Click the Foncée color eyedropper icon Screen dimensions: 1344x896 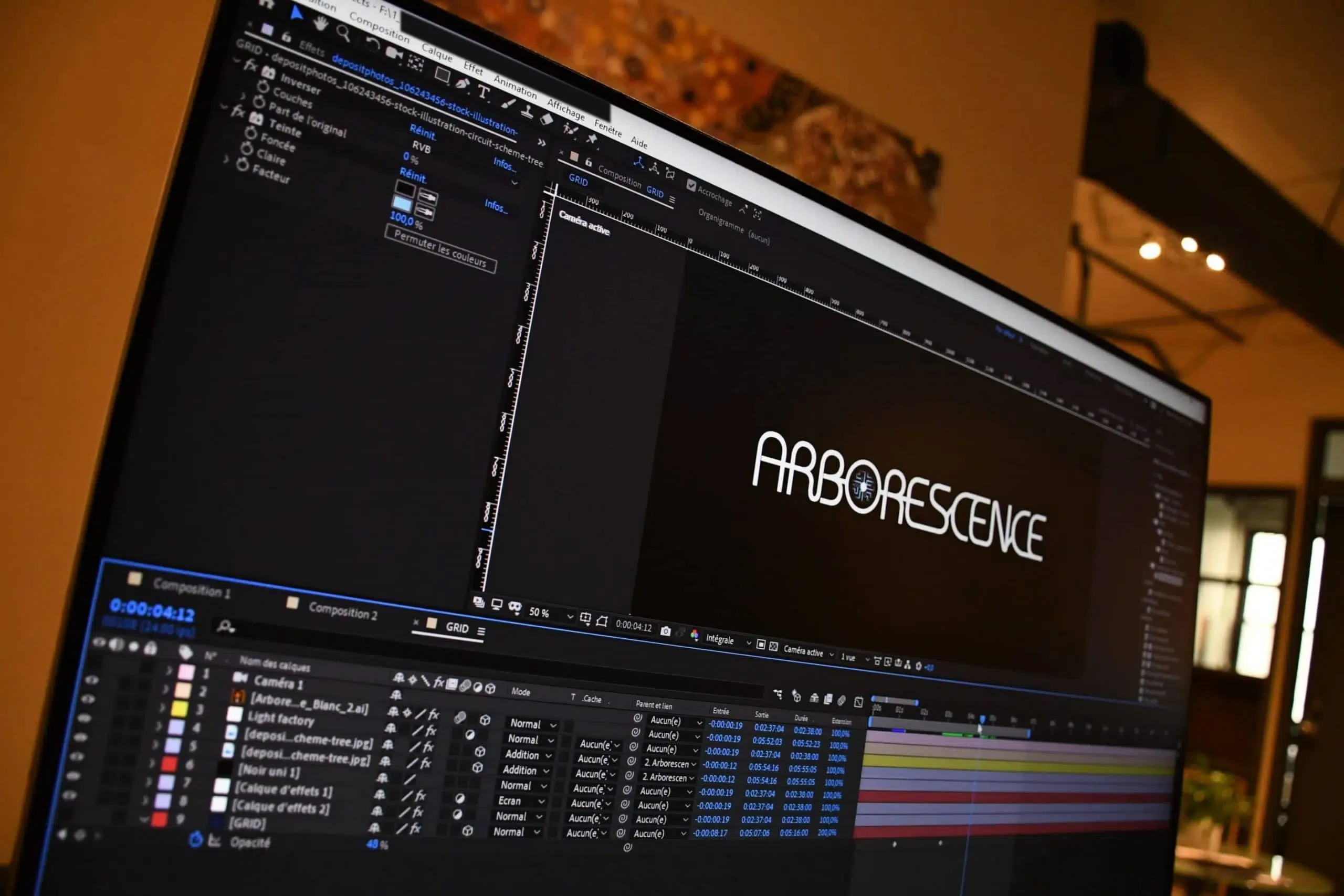(x=427, y=197)
